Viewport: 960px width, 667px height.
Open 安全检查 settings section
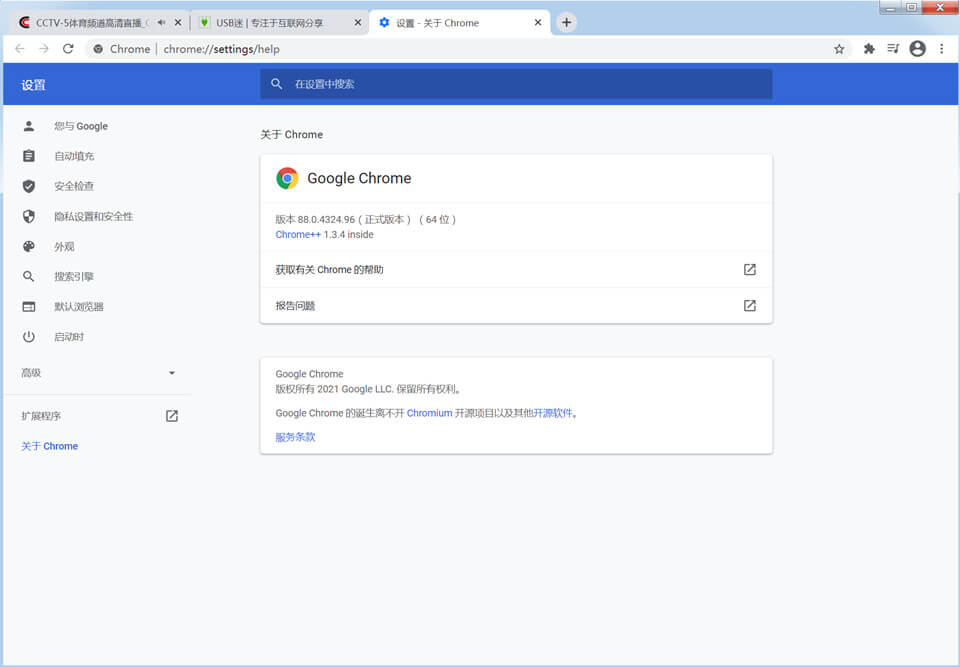tap(74, 186)
